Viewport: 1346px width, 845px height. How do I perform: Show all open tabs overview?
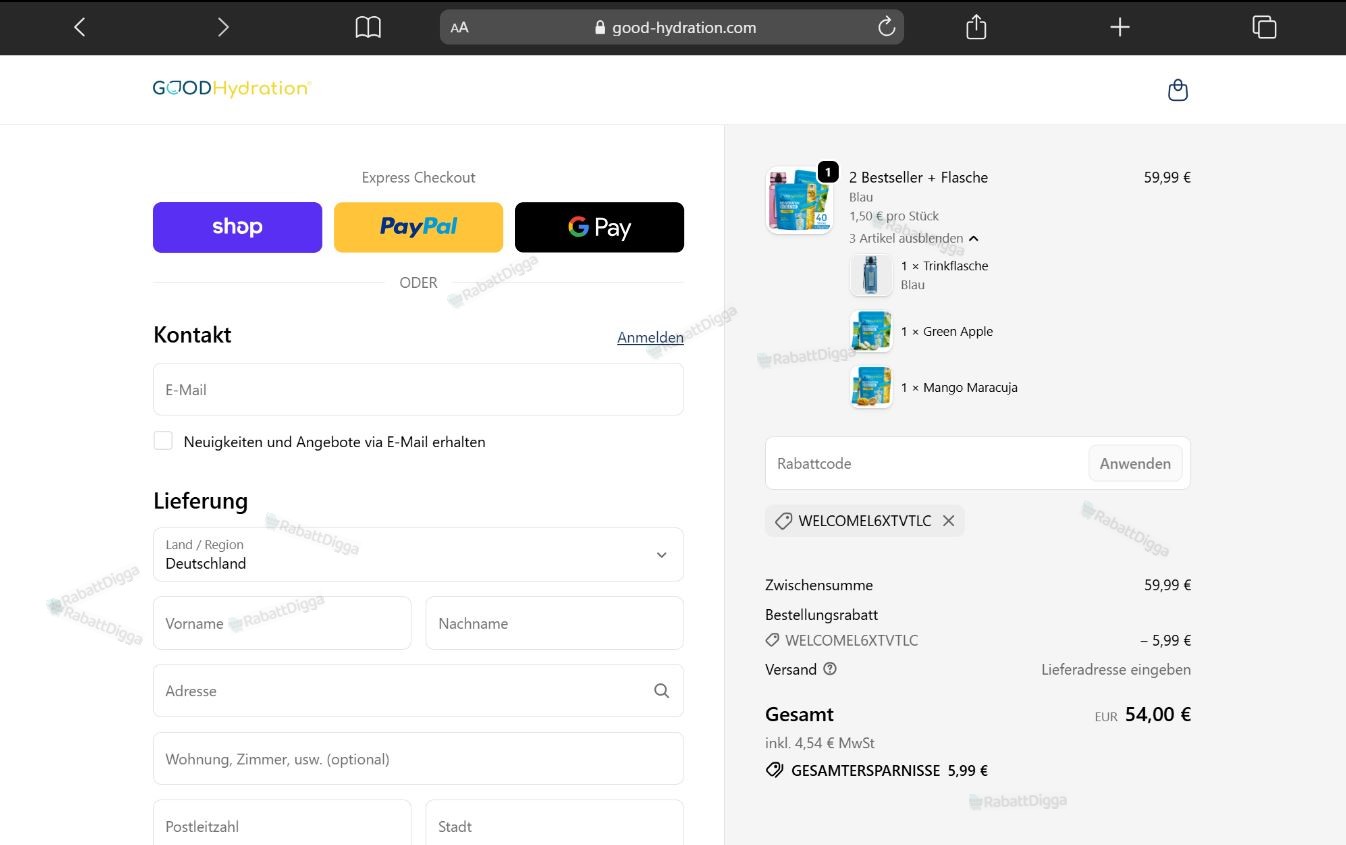tap(1264, 27)
